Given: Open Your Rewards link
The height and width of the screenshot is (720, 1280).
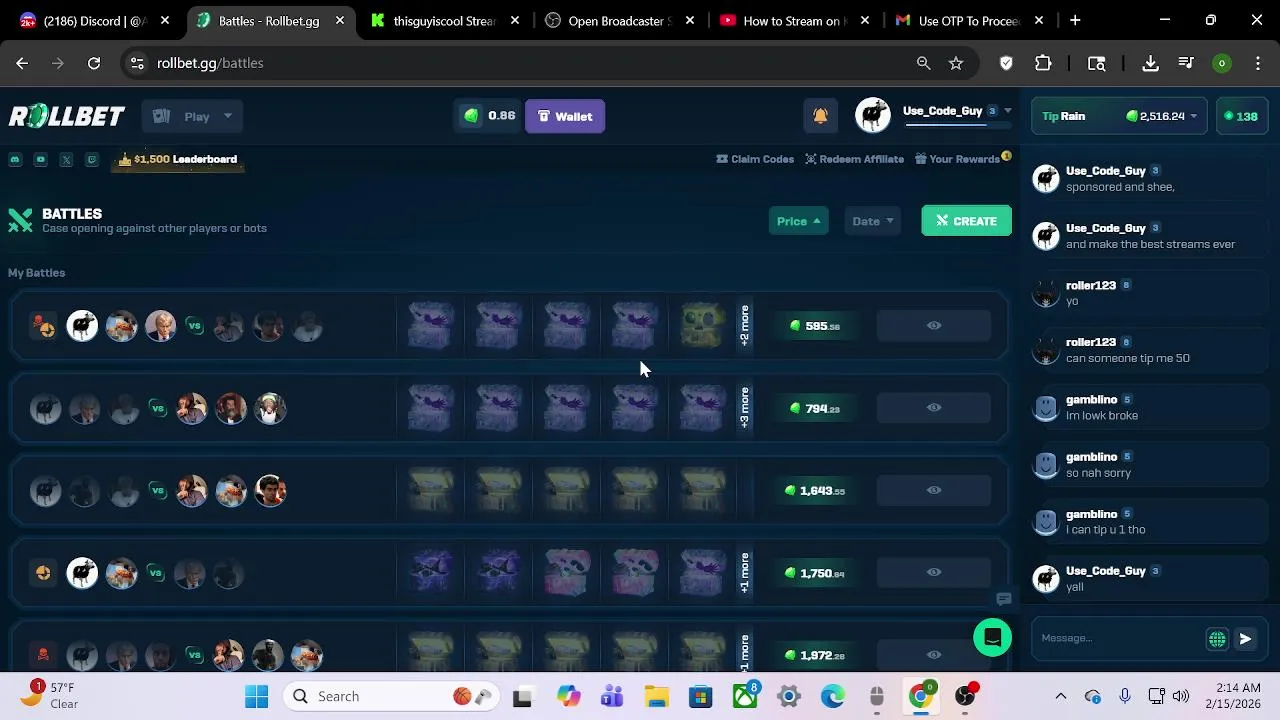Looking at the screenshot, I should click(958, 159).
